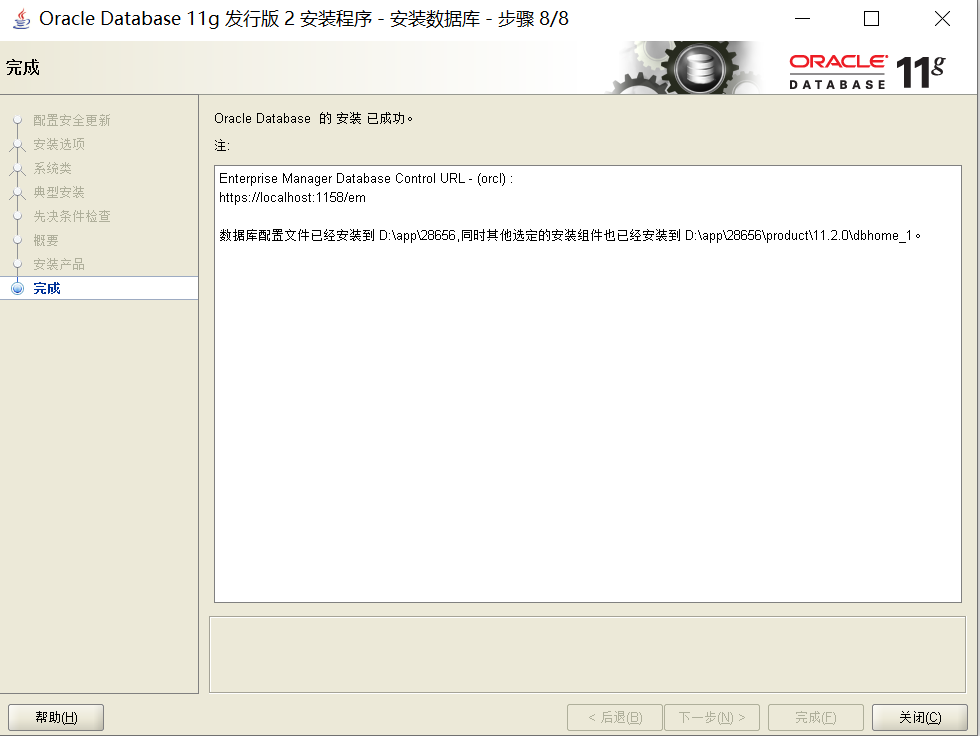Image resolution: width=980 pixels, height=736 pixels.
Task: Click the Java icon in title bar
Action: [x=21, y=19]
